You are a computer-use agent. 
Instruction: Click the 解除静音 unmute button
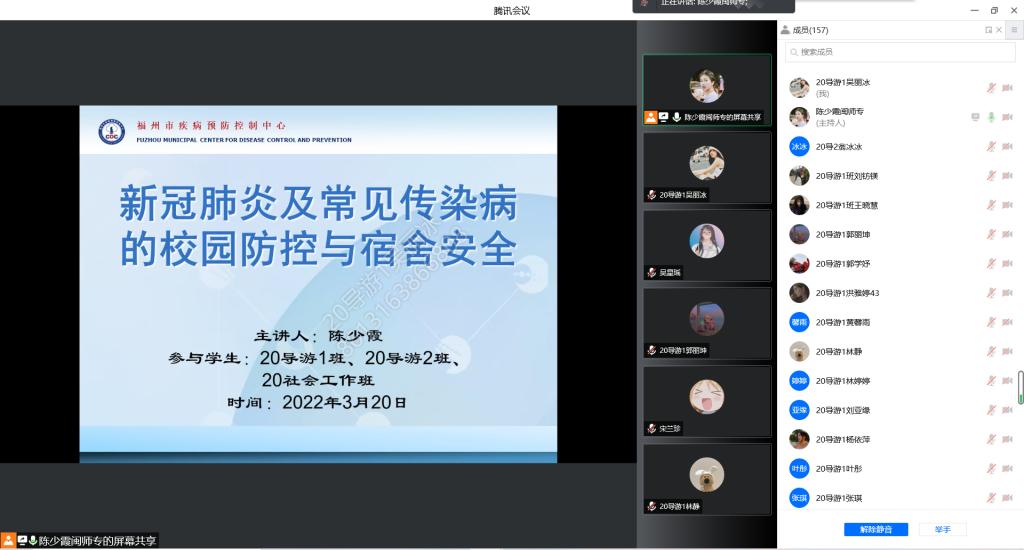(868, 529)
